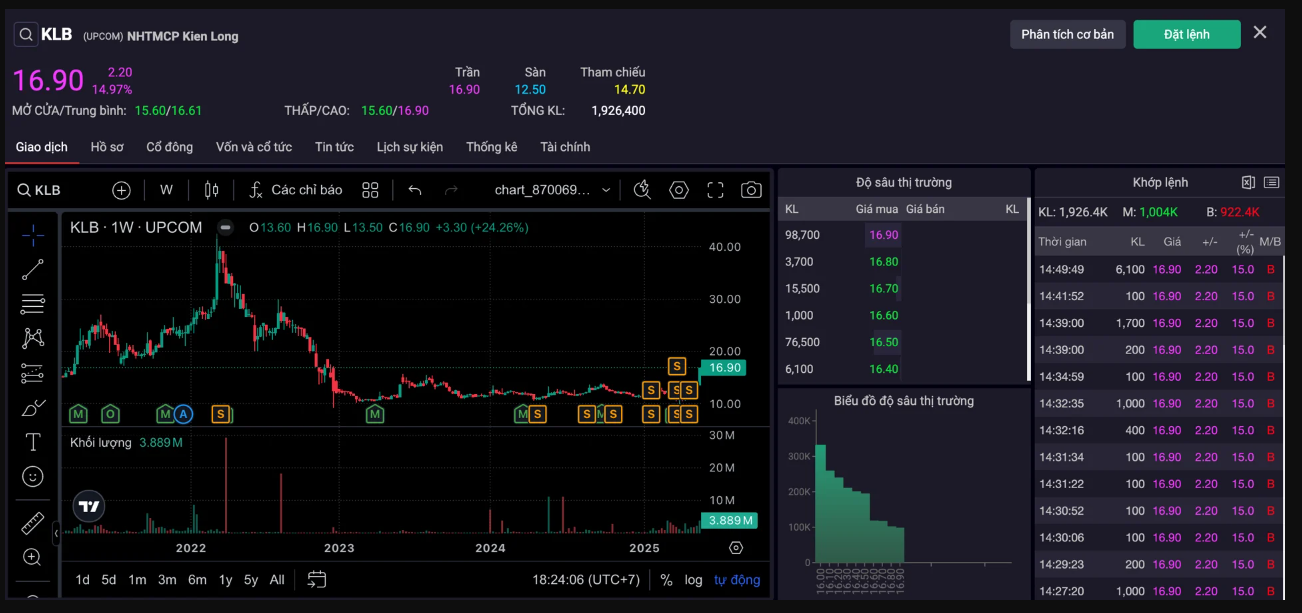Open the Lịch sự kiện tab
This screenshot has height=613, width=1302.
tap(410, 147)
